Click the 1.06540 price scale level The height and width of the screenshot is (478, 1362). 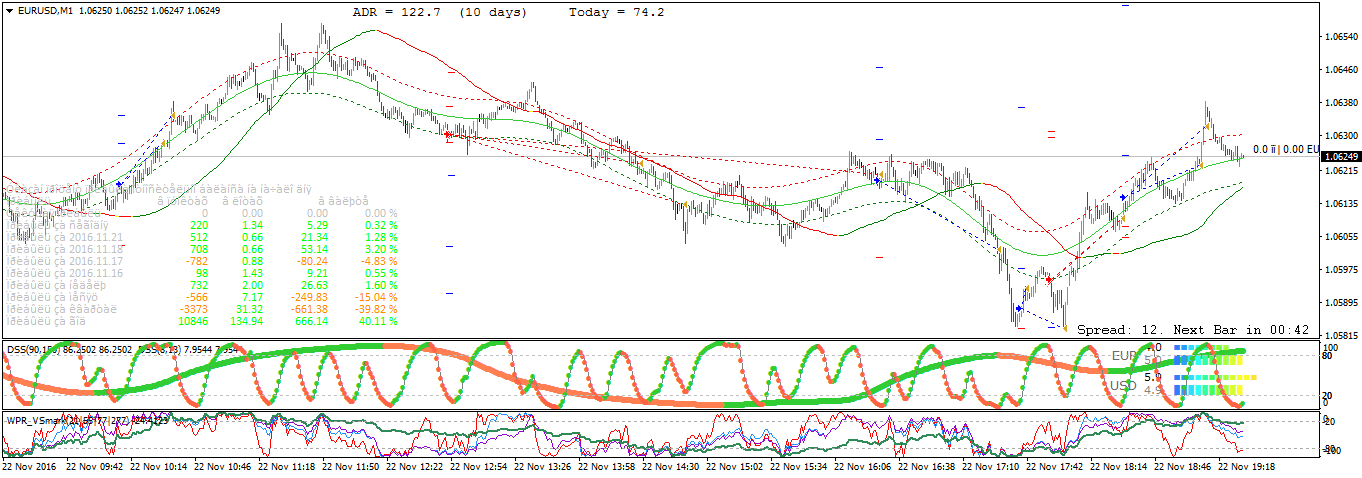1340,37
